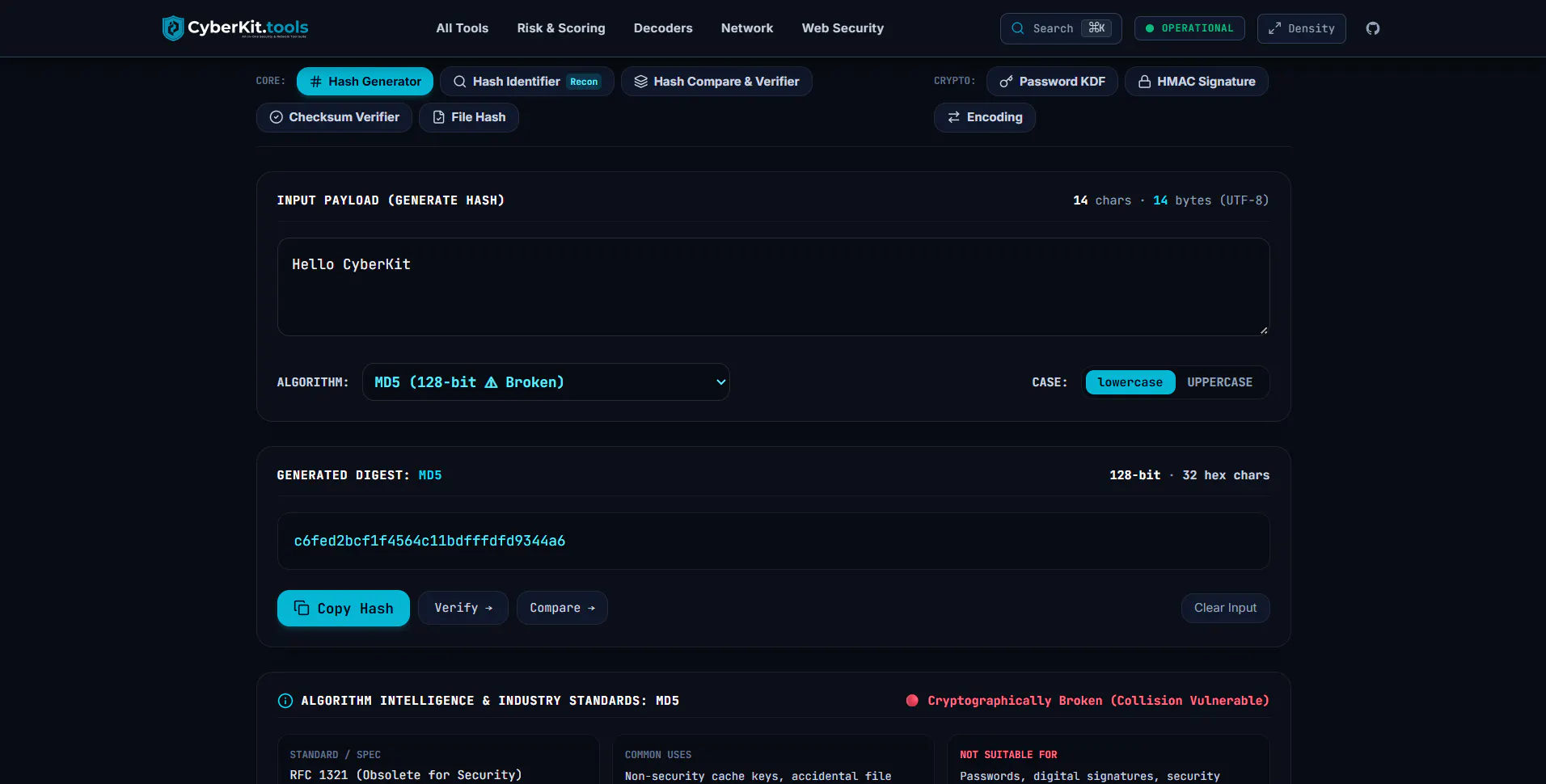This screenshot has width=1546, height=784.
Task: Click the Clear Input button
Action: pyautogui.click(x=1225, y=608)
